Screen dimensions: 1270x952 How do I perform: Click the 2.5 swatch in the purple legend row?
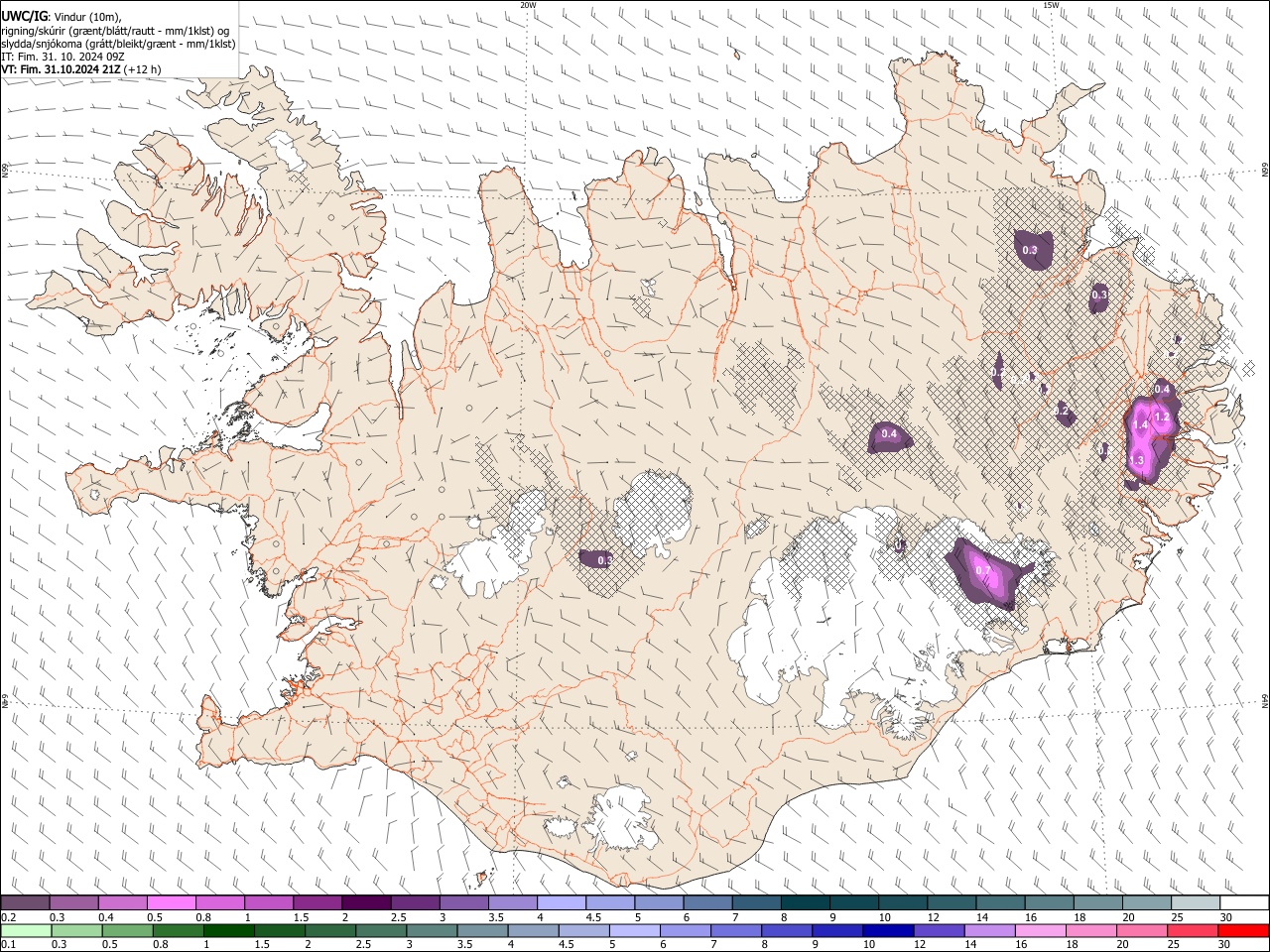[415, 903]
